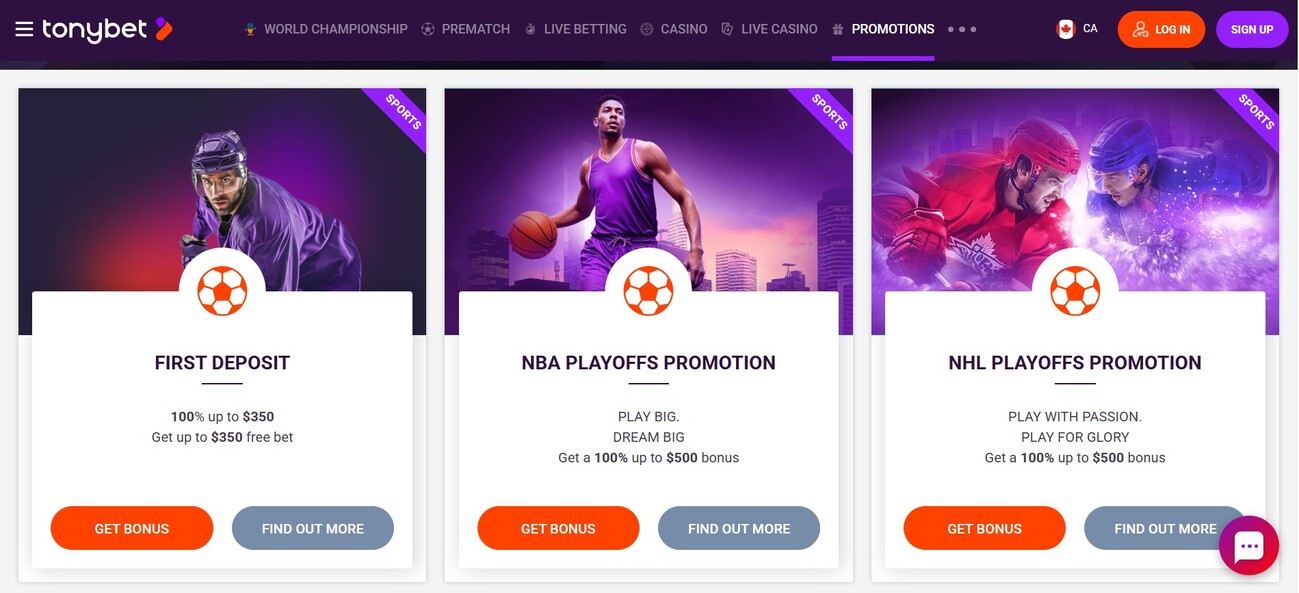Click the soccer ball icon on NBA Playoffs card
Image resolution: width=1299 pixels, height=593 pixels.
pos(648,291)
